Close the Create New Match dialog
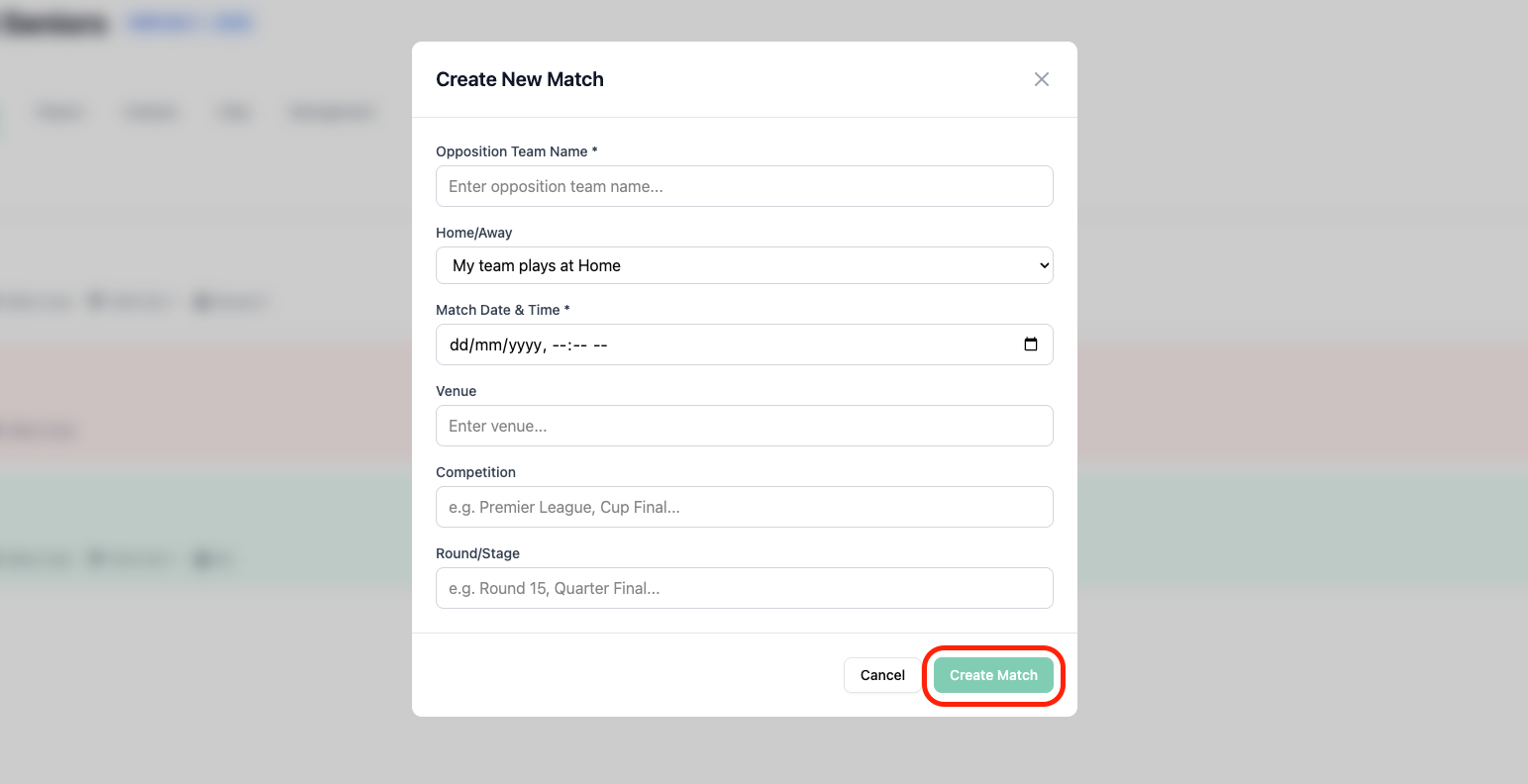Image resolution: width=1528 pixels, height=784 pixels. click(1041, 79)
